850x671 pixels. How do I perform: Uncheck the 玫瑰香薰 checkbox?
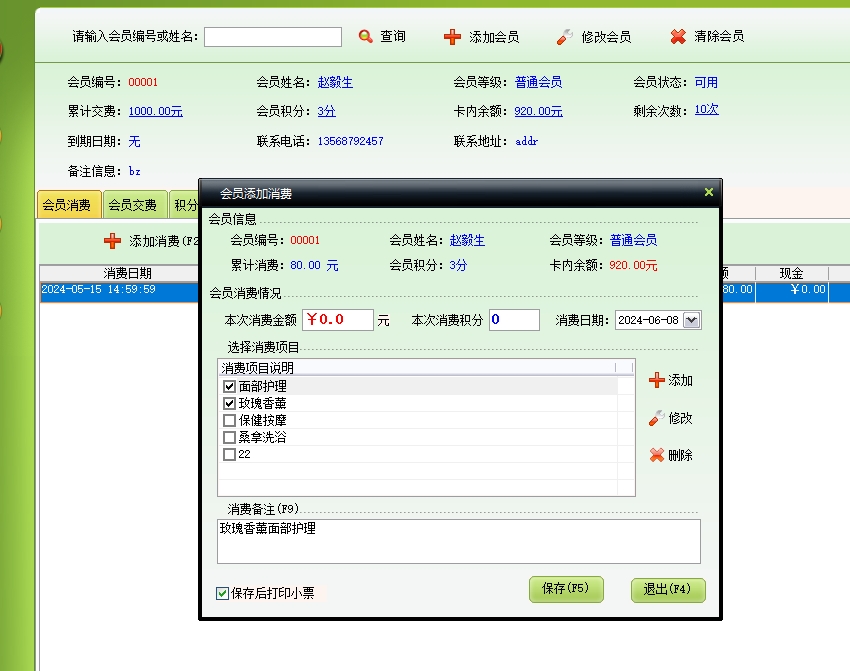point(229,403)
